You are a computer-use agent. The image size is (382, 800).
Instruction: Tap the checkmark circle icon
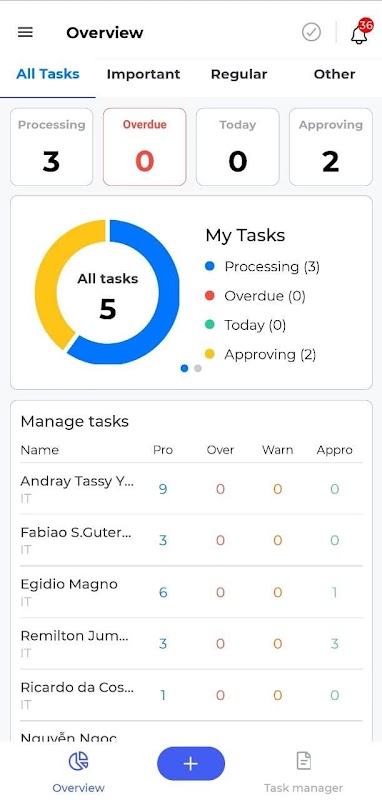click(x=311, y=33)
